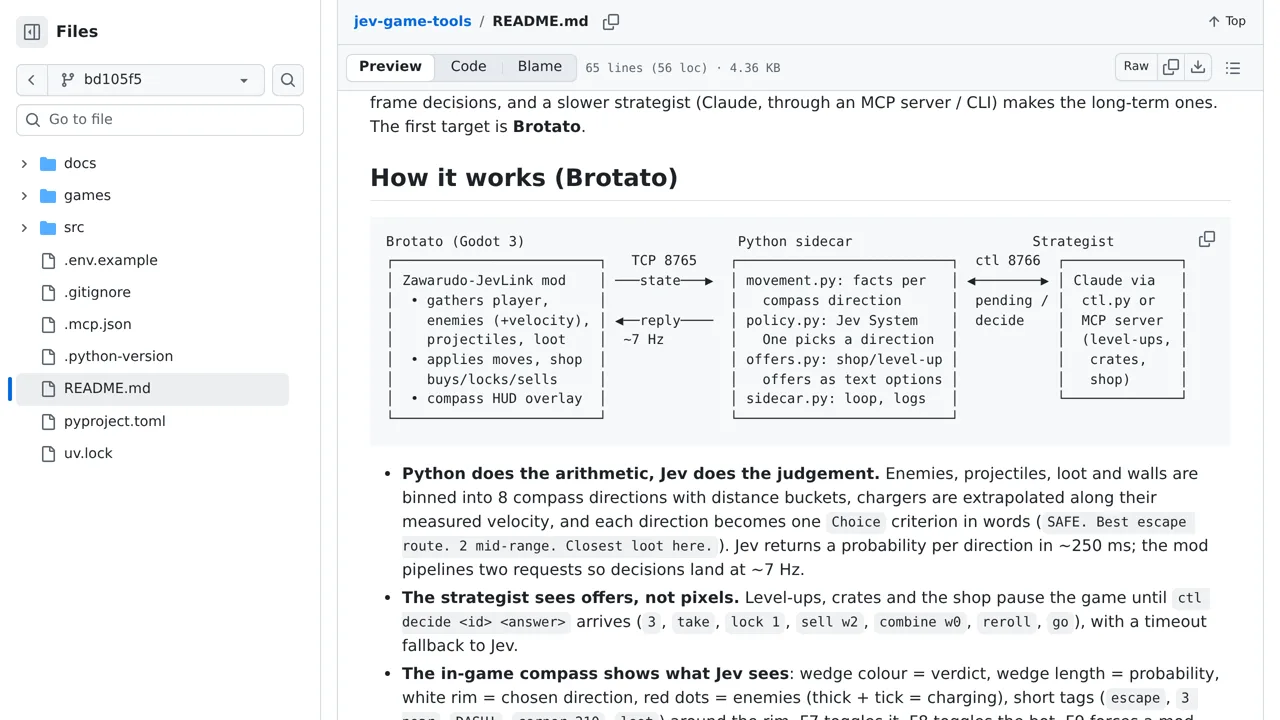The width and height of the screenshot is (1280, 720).
Task: Click the 'Brotato (Godot 3)' diagram label
Action: (x=455, y=242)
